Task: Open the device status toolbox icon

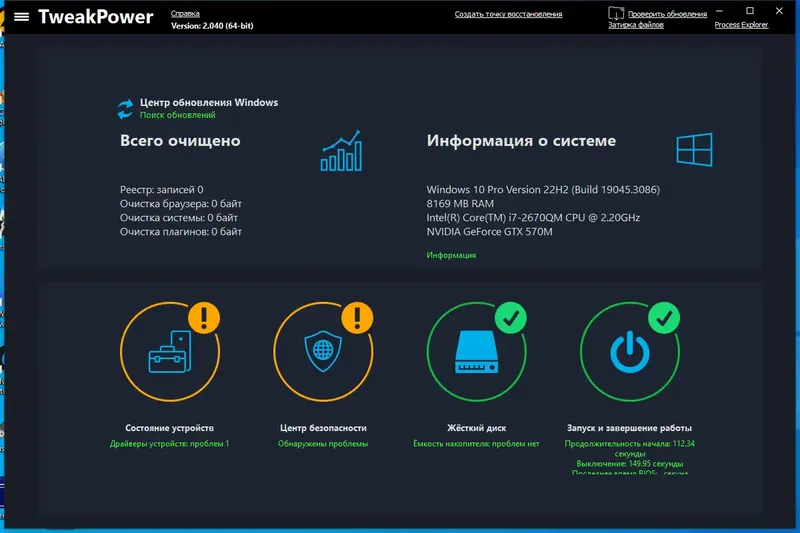Action: (x=170, y=352)
